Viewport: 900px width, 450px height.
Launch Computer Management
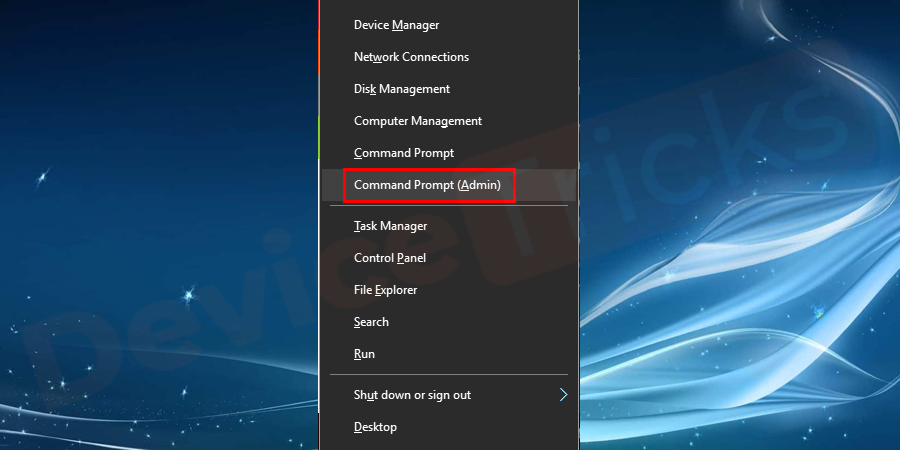[x=418, y=121]
